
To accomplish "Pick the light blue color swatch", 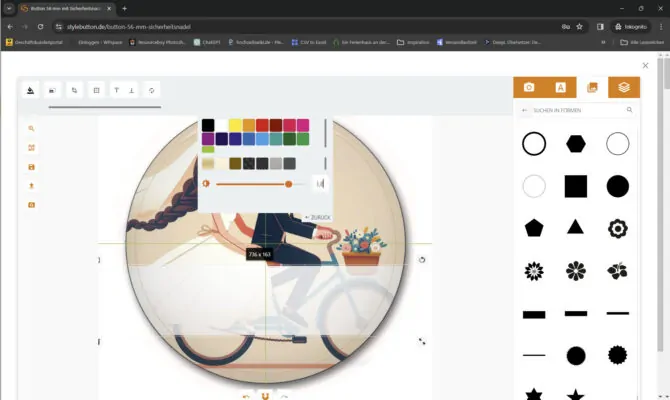I will [x=262, y=139].
